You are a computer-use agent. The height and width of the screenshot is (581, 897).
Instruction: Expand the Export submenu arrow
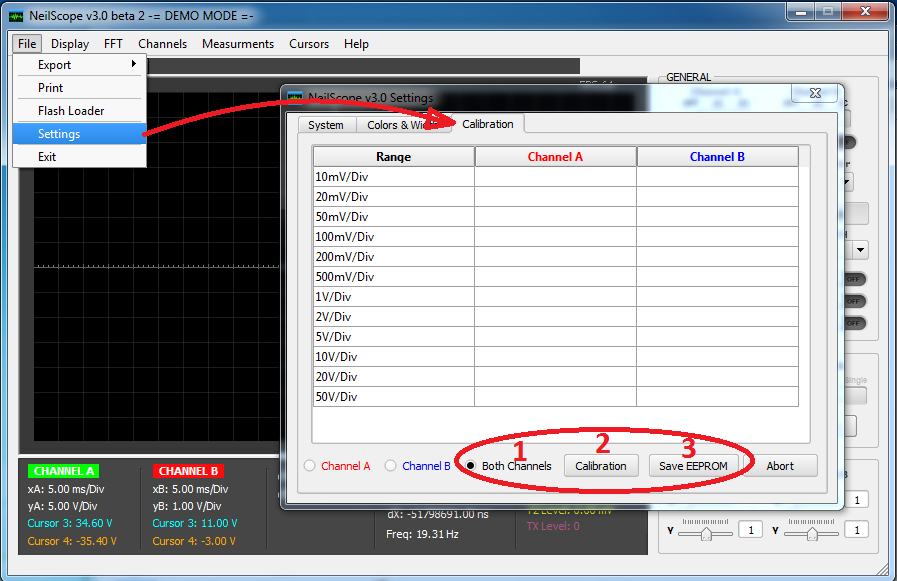click(x=133, y=64)
